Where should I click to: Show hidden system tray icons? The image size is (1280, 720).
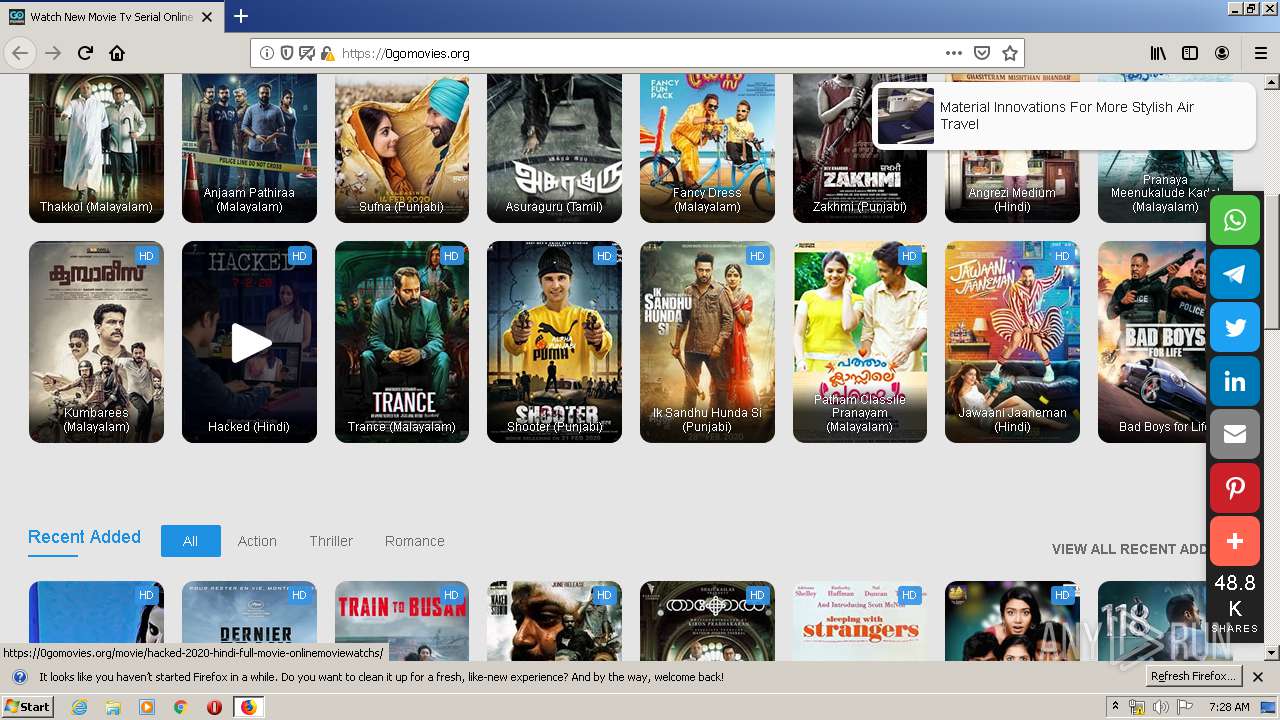[x=1116, y=706]
